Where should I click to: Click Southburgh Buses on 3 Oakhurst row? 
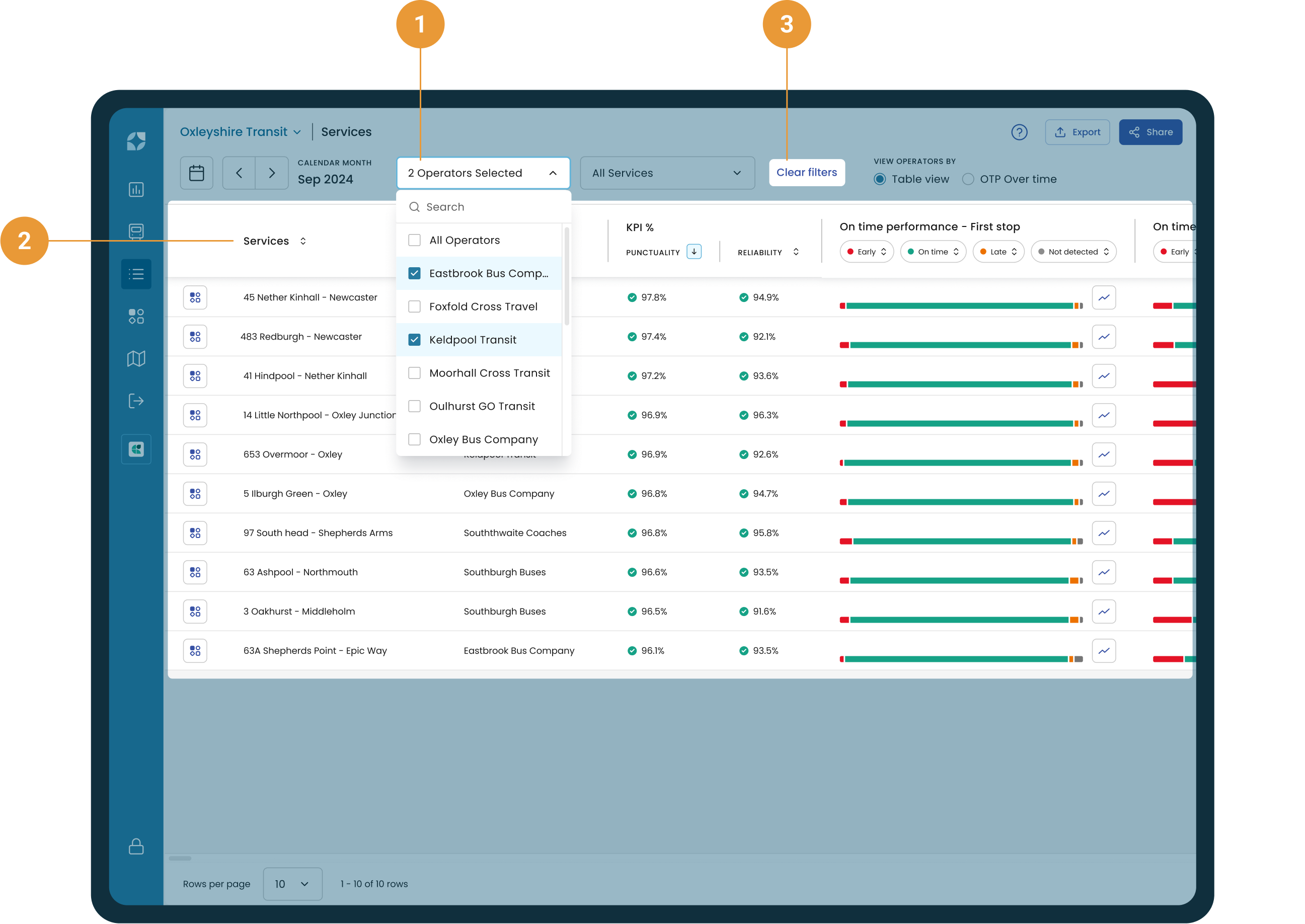[504, 611]
